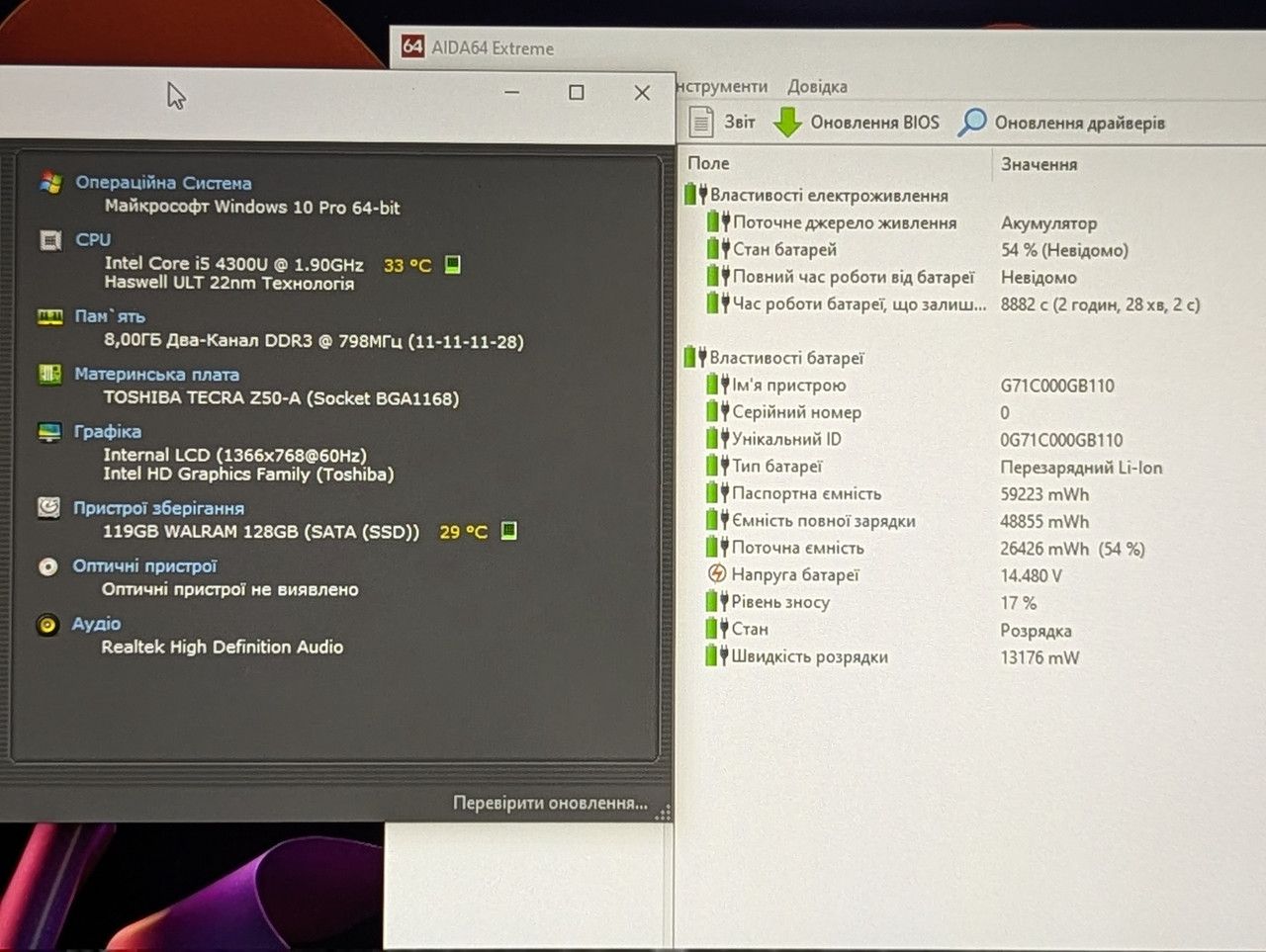Click the Перевірити оновлення link in Speccy

pos(550,803)
